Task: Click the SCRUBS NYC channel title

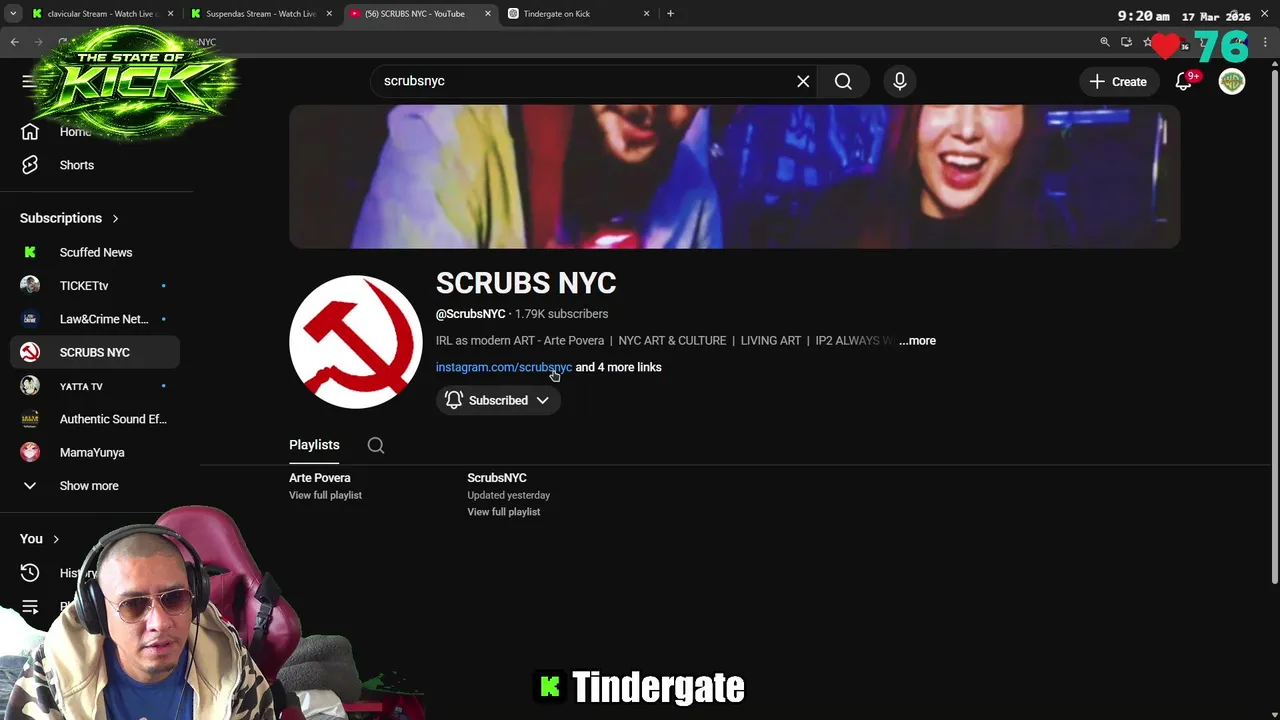Action: pyautogui.click(x=526, y=283)
